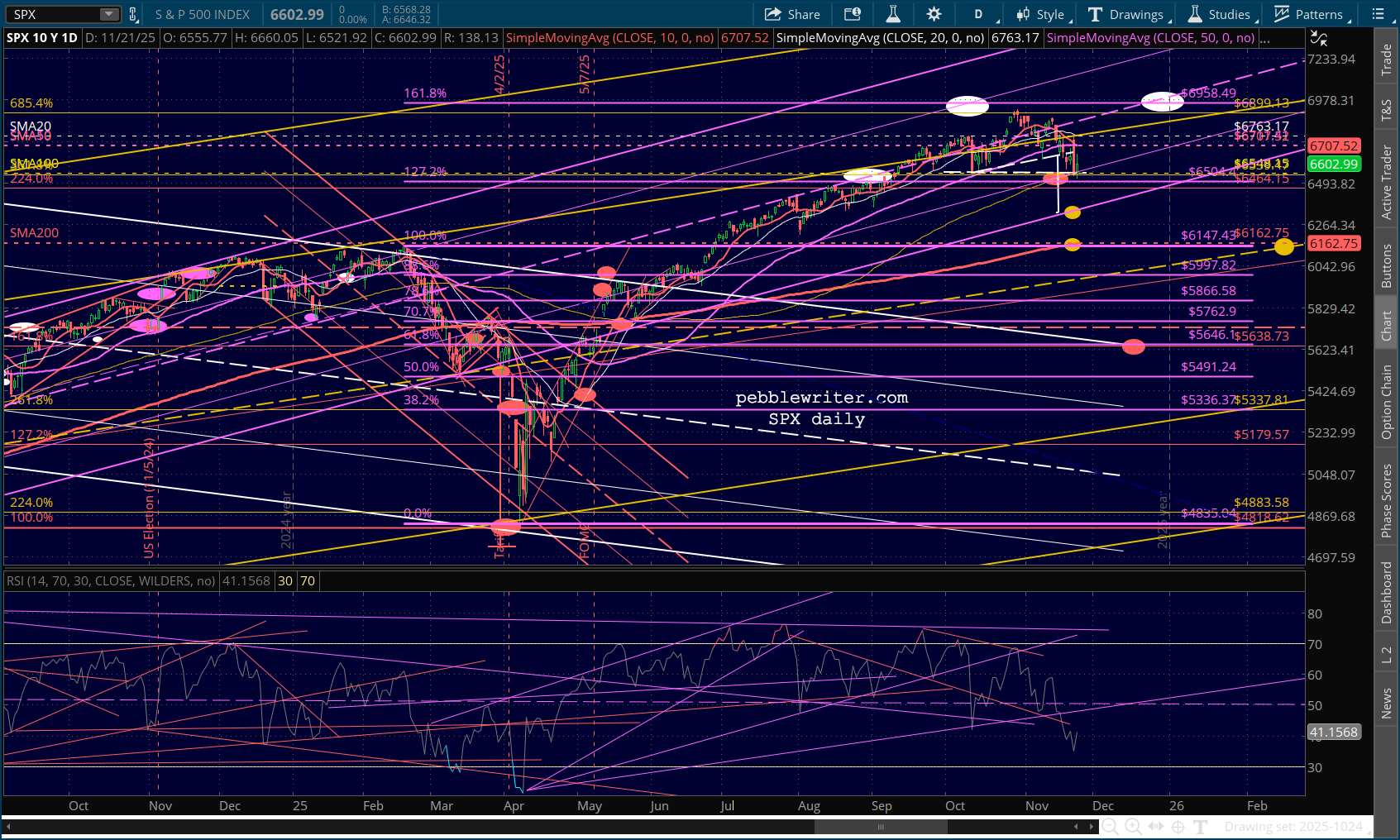Toggle the symbol link clipboard icon
Image resolution: width=1400 pixels, height=840 pixels.
point(132,14)
